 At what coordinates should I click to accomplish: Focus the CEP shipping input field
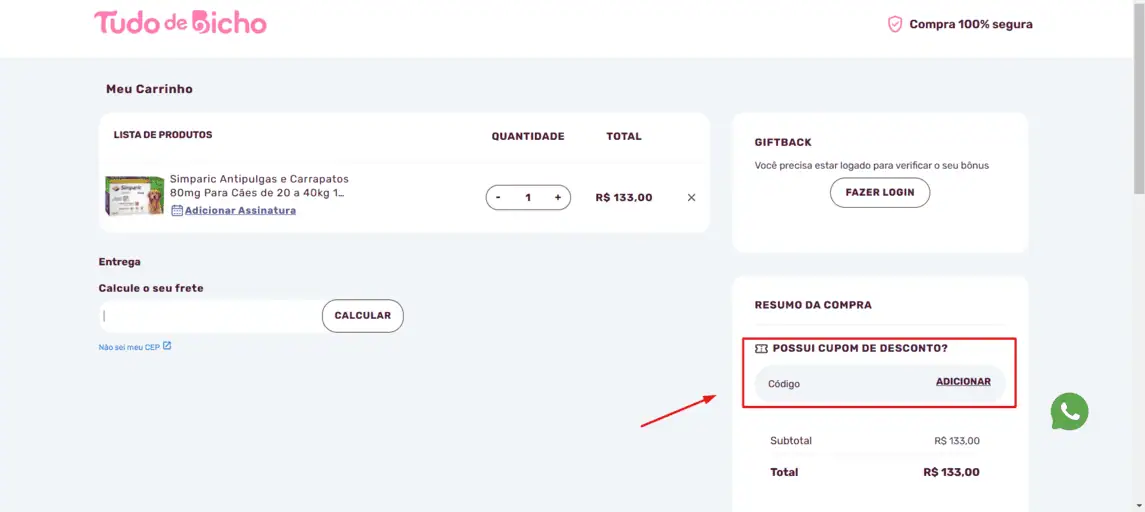[210, 316]
